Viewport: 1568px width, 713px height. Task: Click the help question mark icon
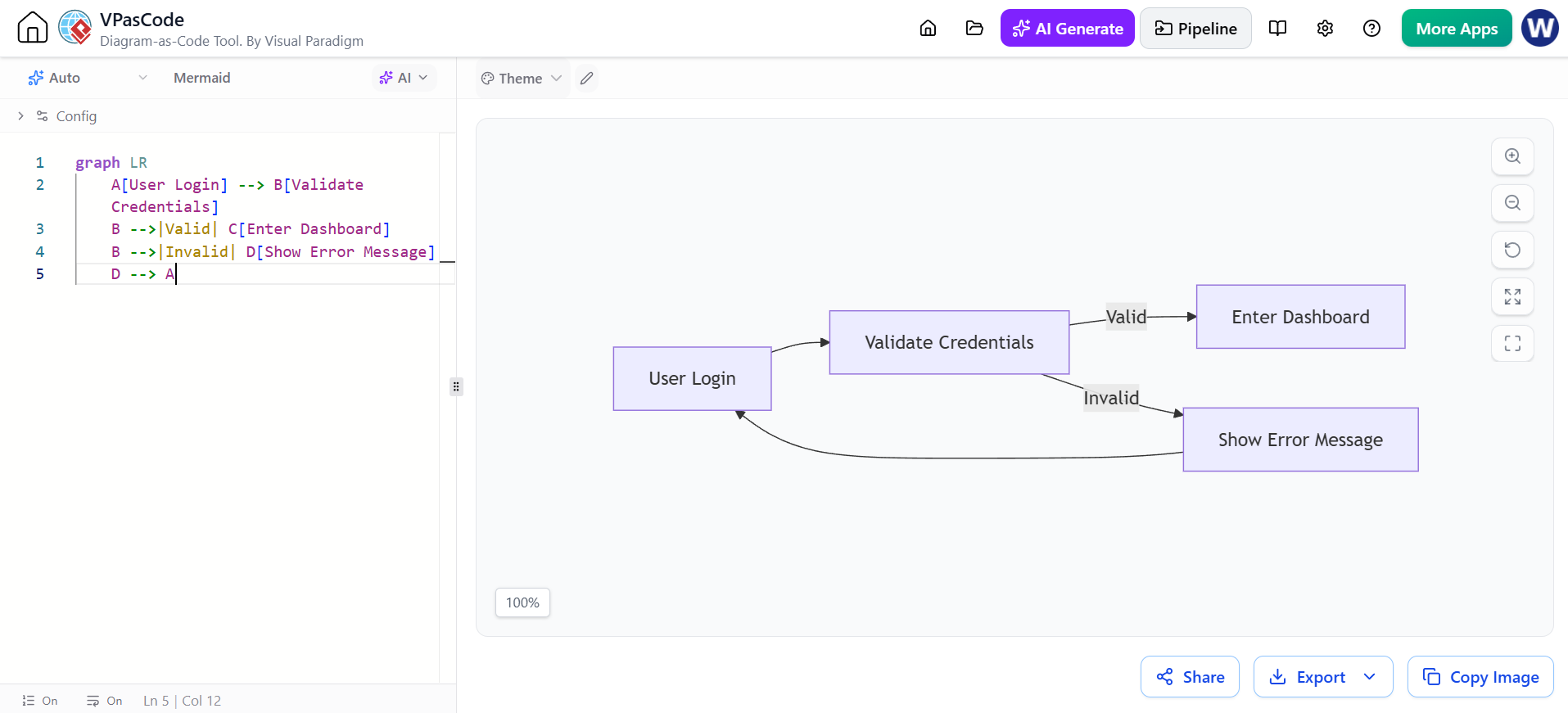point(1371,29)
